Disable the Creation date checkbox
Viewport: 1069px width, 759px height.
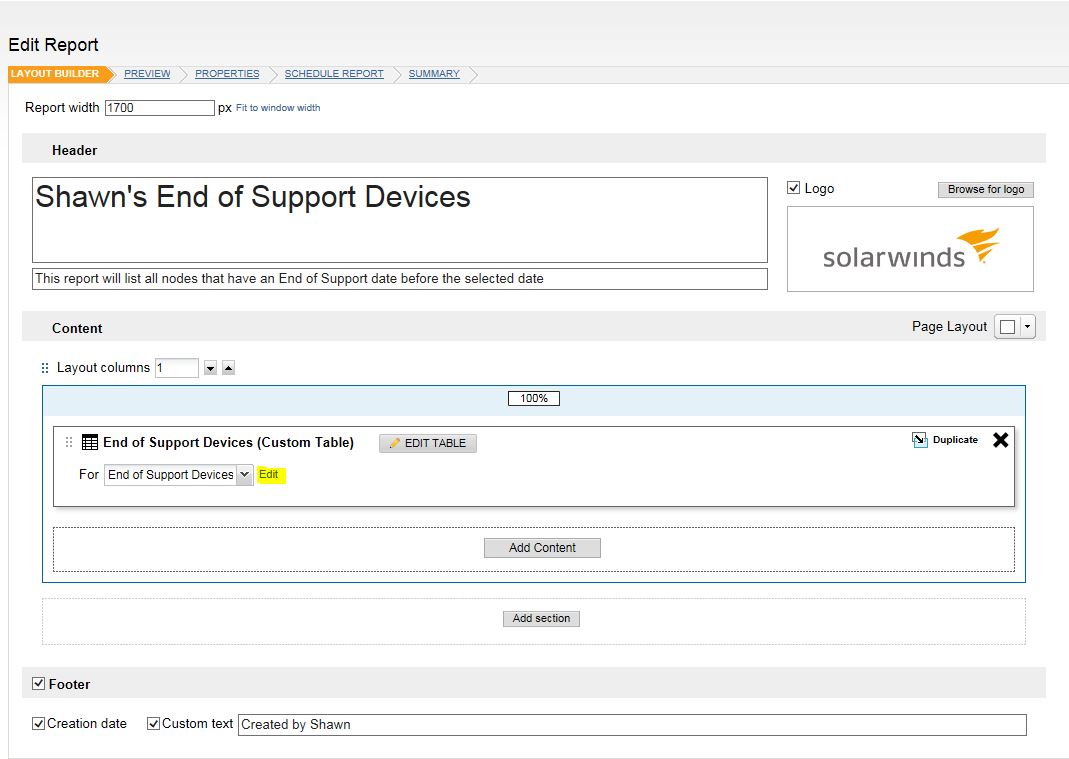[38, 723]
